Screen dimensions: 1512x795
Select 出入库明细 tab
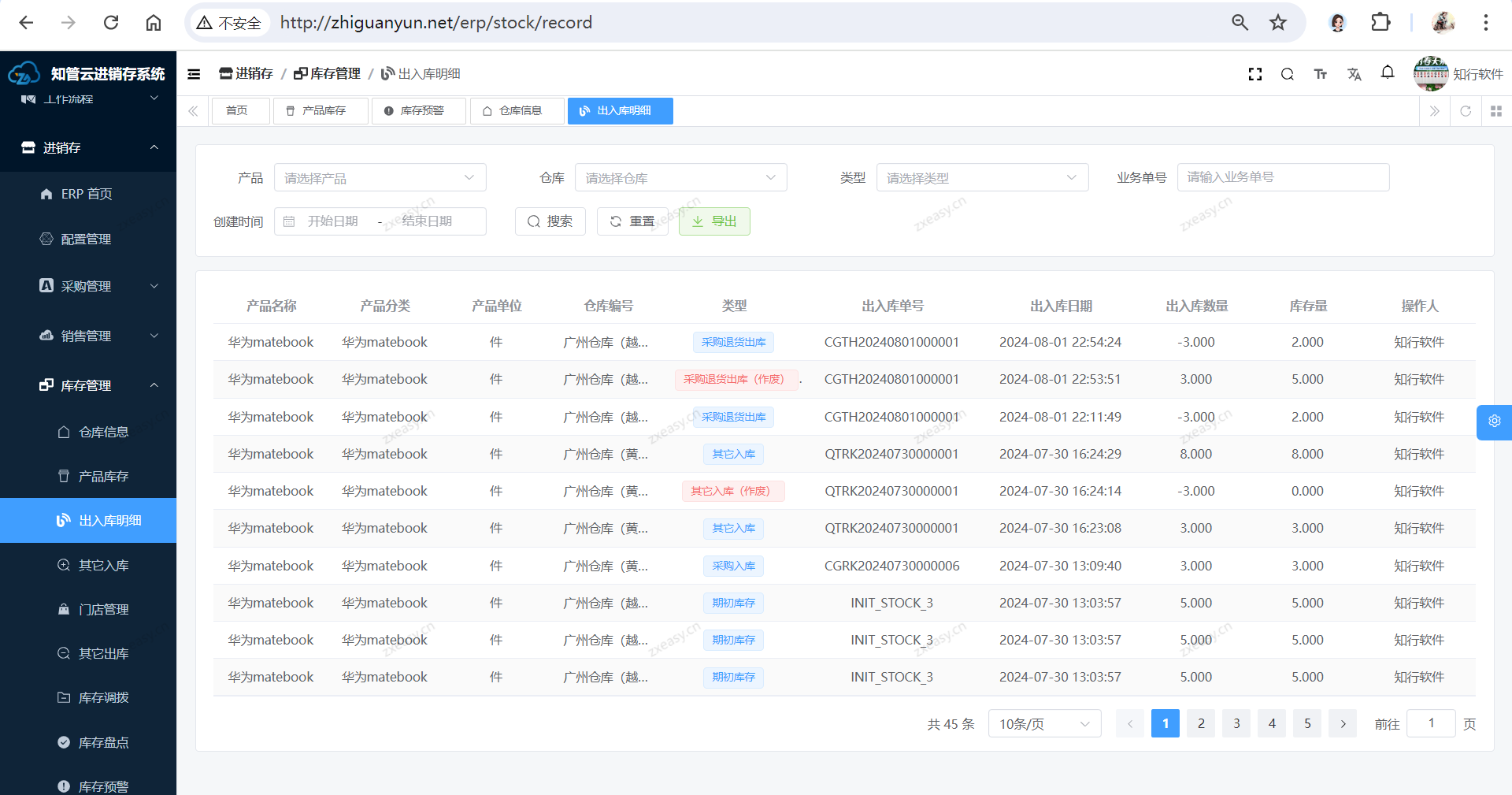click(621, 111)
